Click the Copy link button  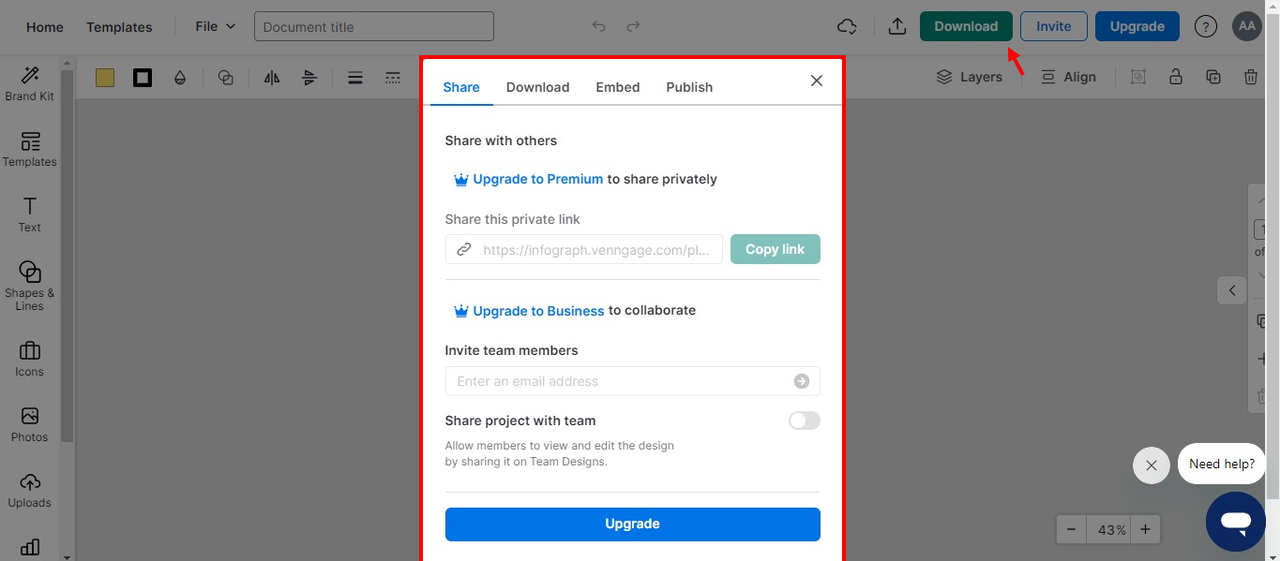tap(775, 249)
